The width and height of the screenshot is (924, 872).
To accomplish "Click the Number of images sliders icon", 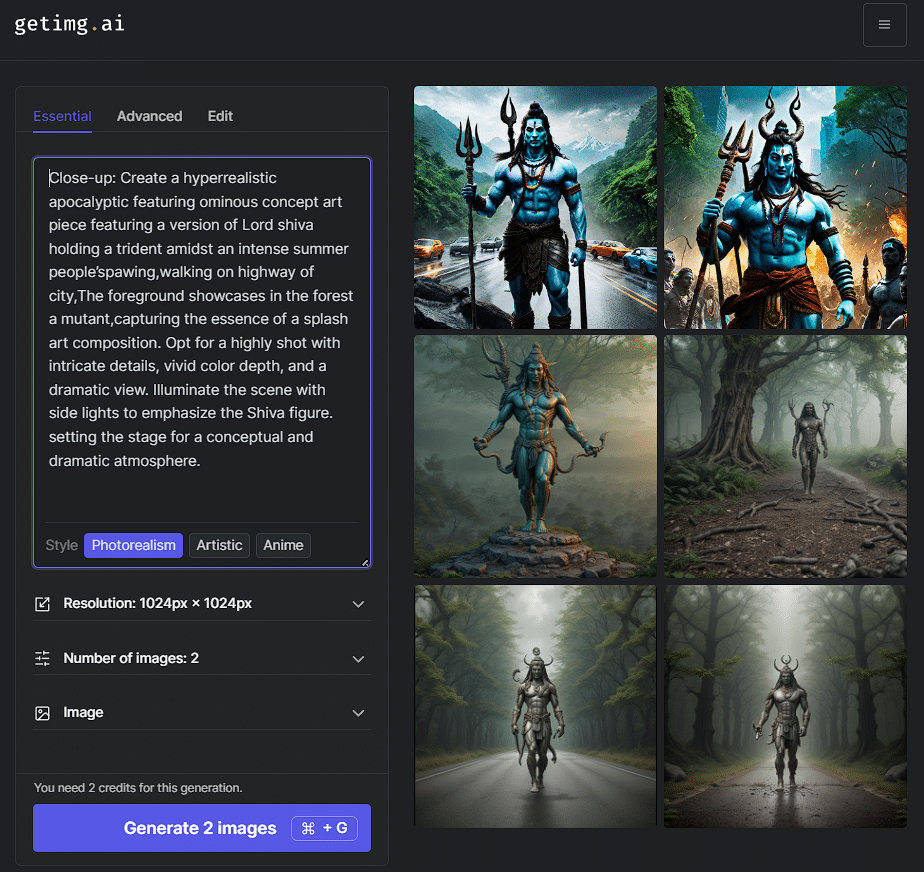I will [42, 658].
